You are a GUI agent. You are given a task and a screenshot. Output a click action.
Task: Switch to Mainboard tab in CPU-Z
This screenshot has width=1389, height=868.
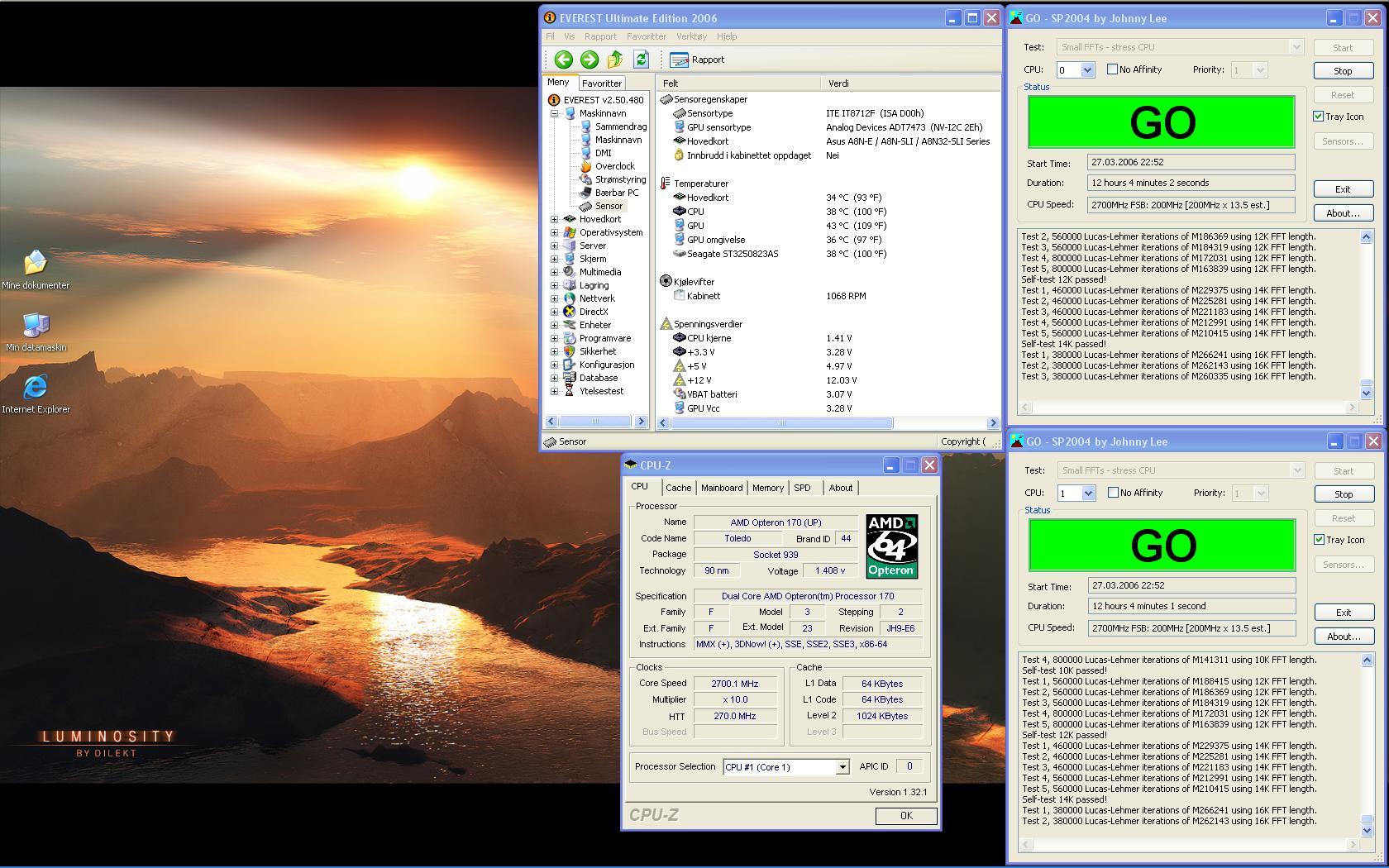(x=722, y=488)
